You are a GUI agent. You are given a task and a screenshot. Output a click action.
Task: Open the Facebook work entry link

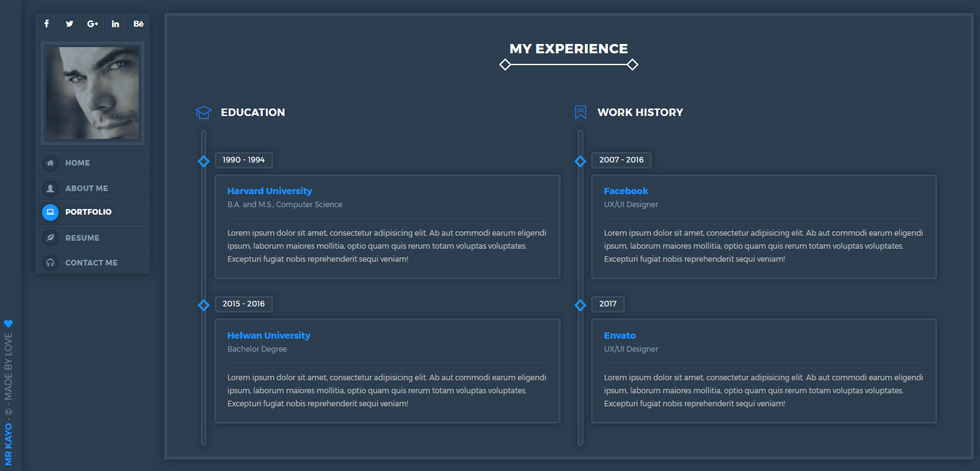[626, 191]
